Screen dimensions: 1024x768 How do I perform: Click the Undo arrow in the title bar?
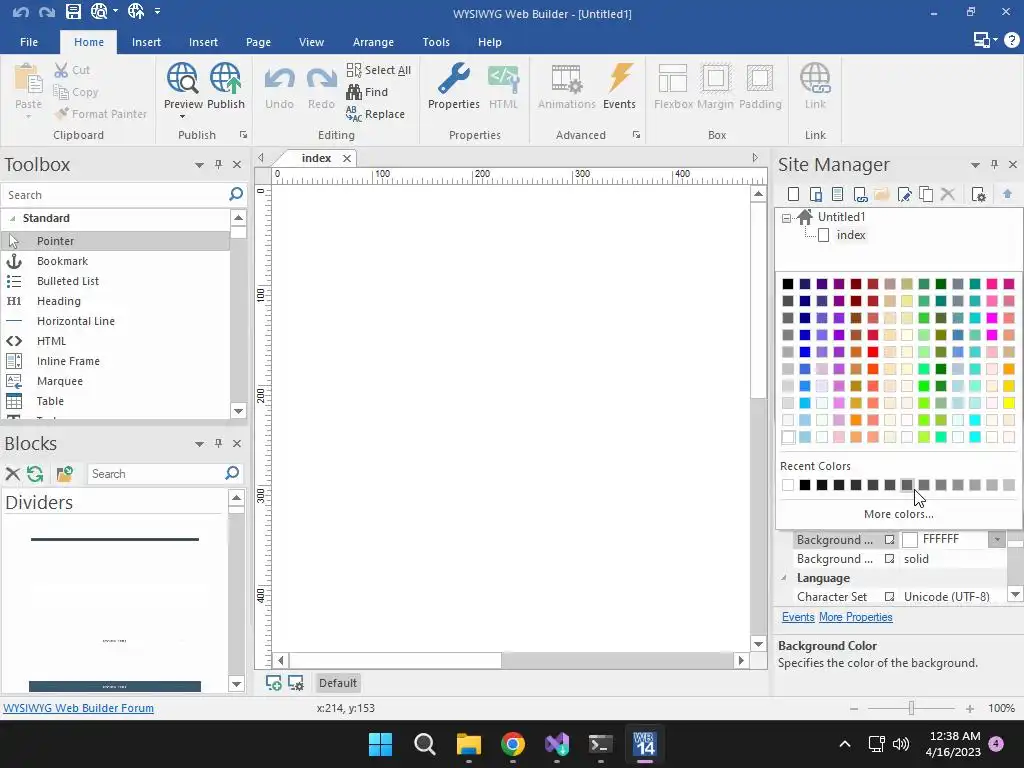tap(20, 12)
